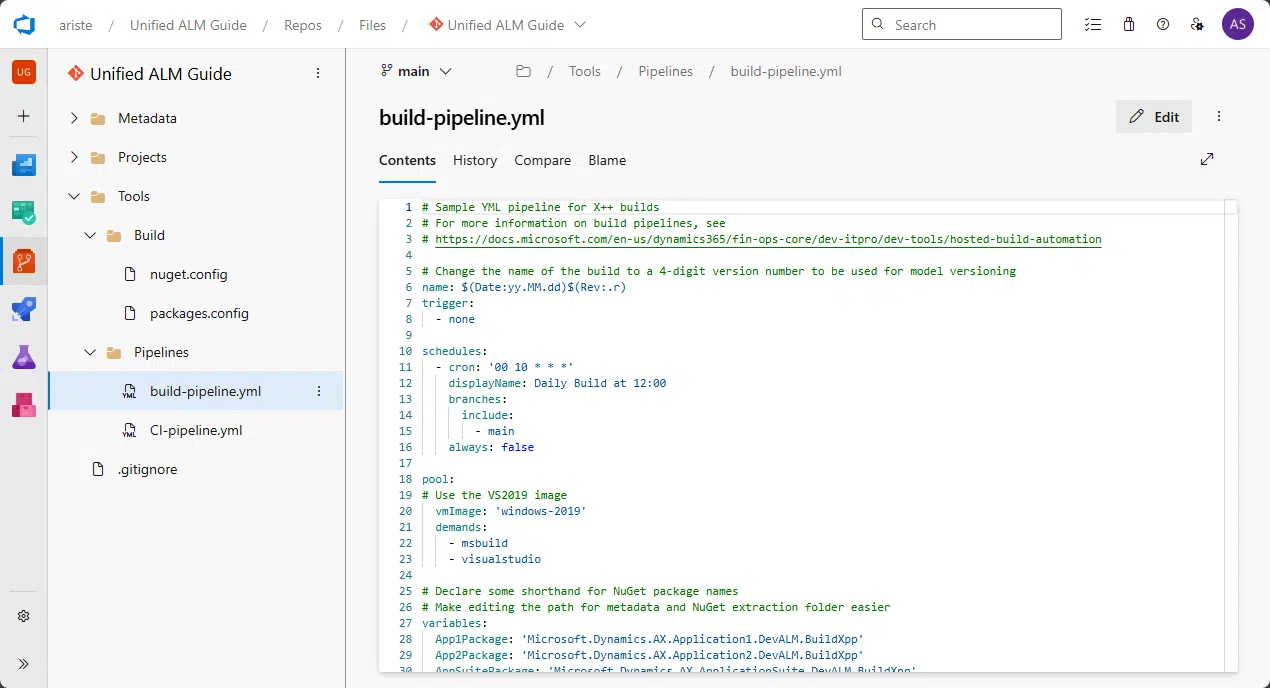The width and height of the screenshot is (1270, 688).
Task: Open Help via the question mark icon
Action: (1163, 24)
